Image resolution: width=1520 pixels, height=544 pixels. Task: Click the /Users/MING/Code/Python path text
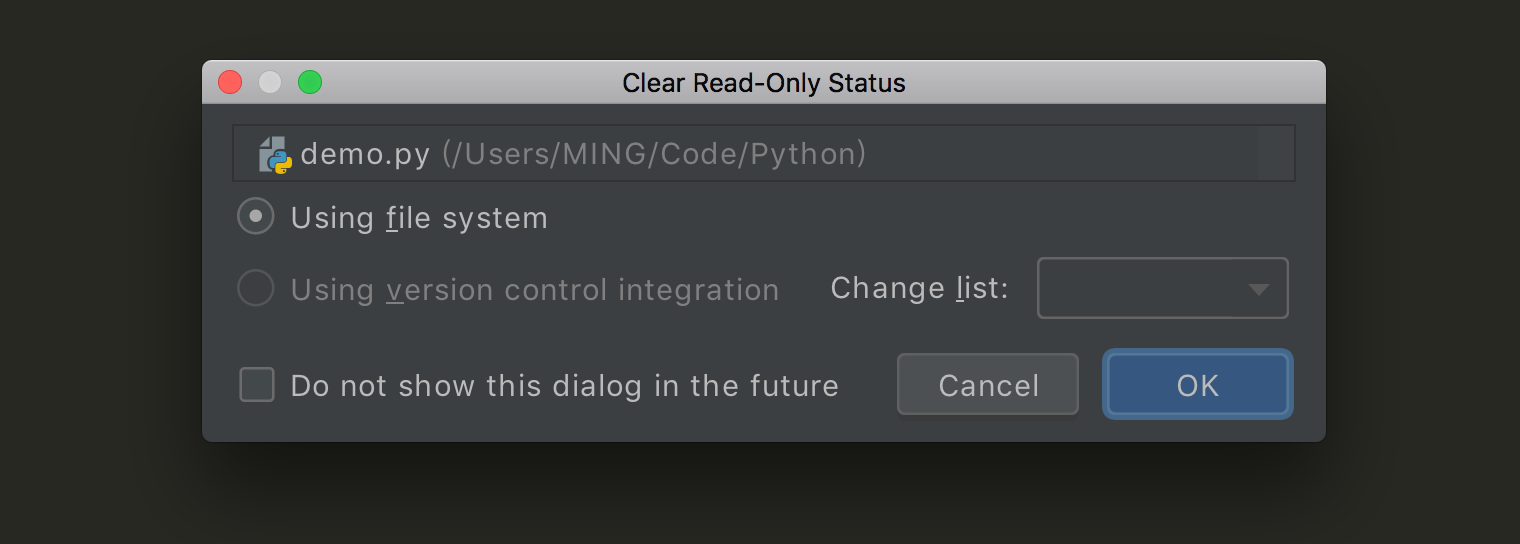coord(654,154)
